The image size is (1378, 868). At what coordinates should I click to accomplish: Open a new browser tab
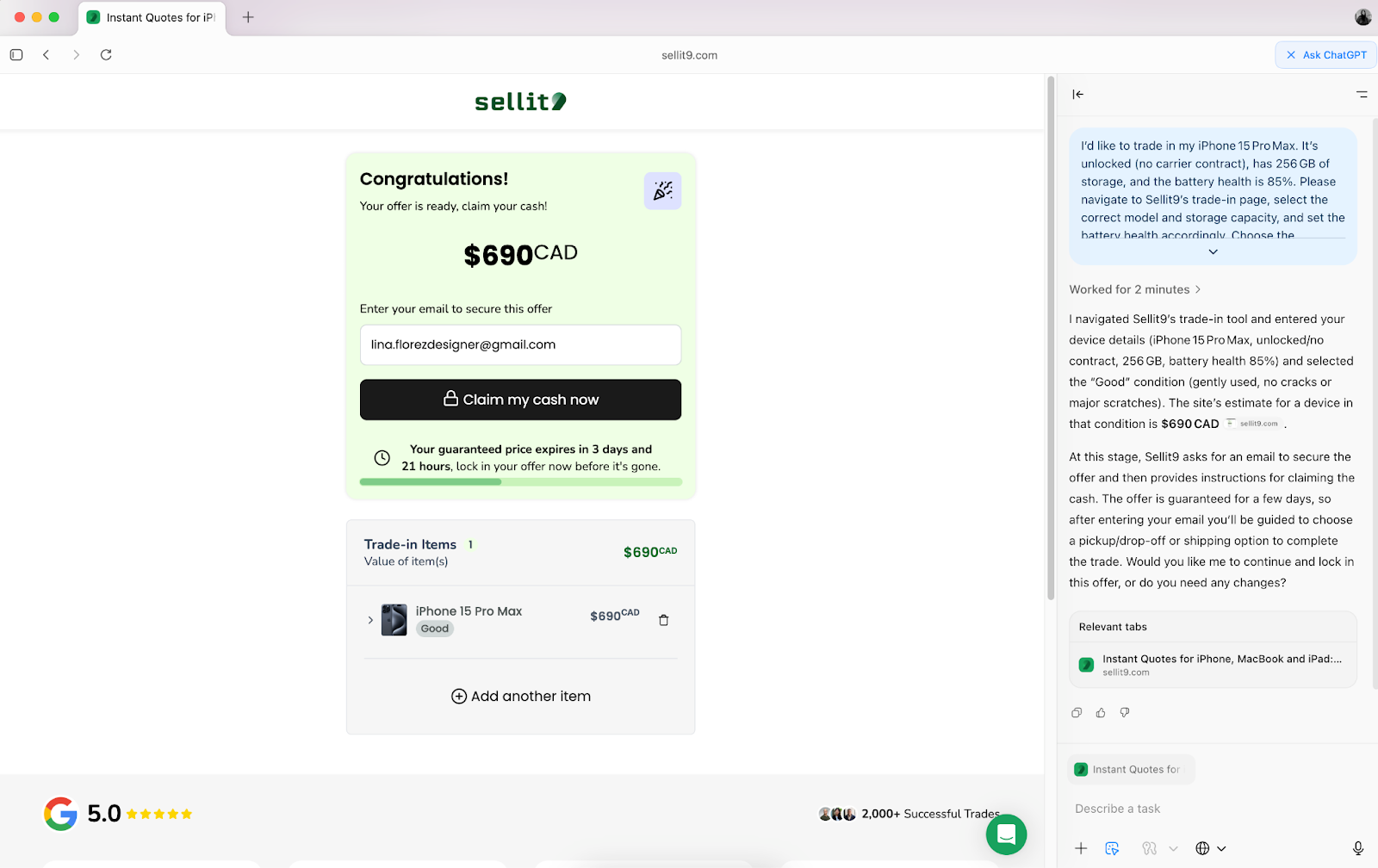coord(248,17)
